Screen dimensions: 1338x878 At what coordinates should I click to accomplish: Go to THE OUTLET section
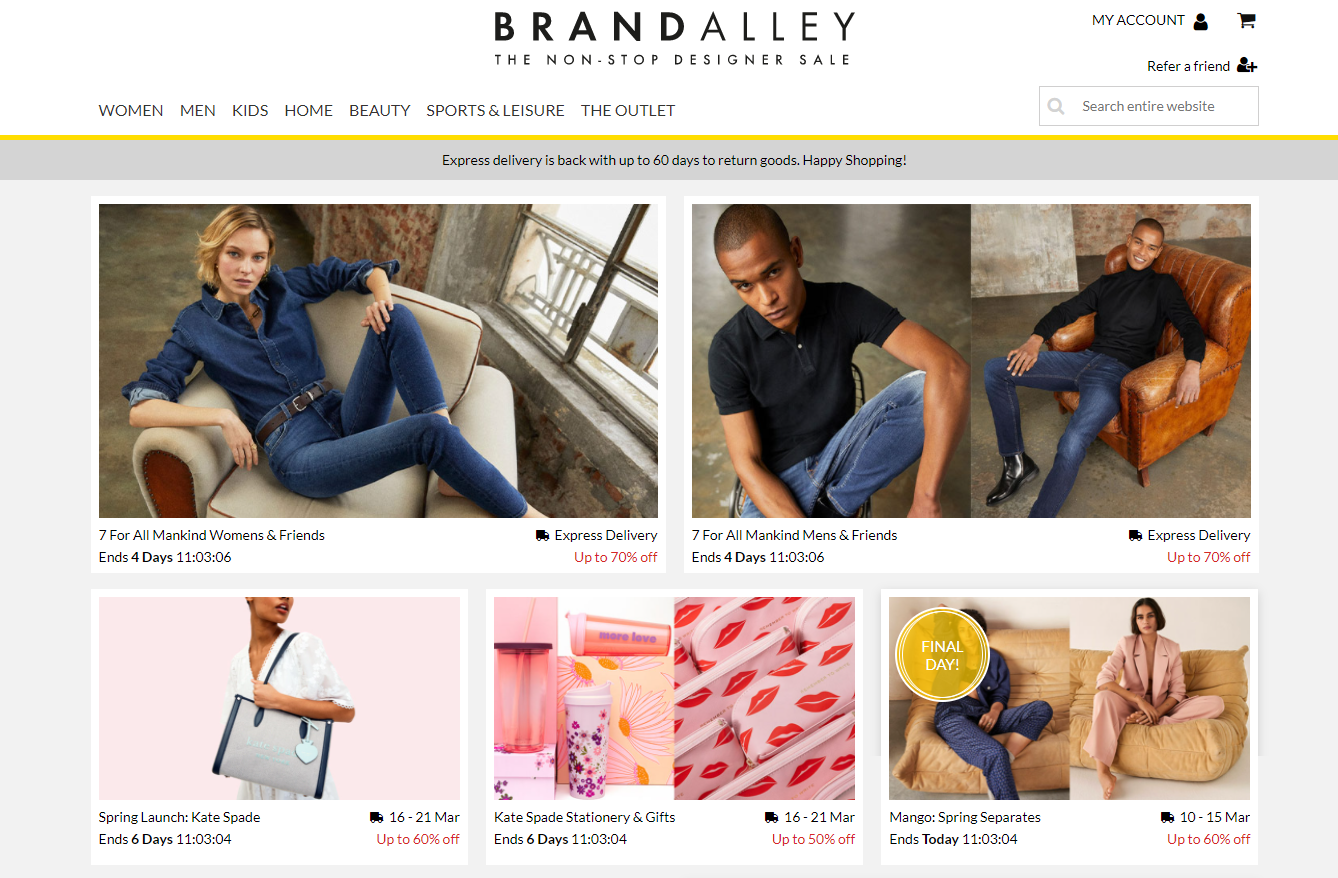(x=628, y=110)
